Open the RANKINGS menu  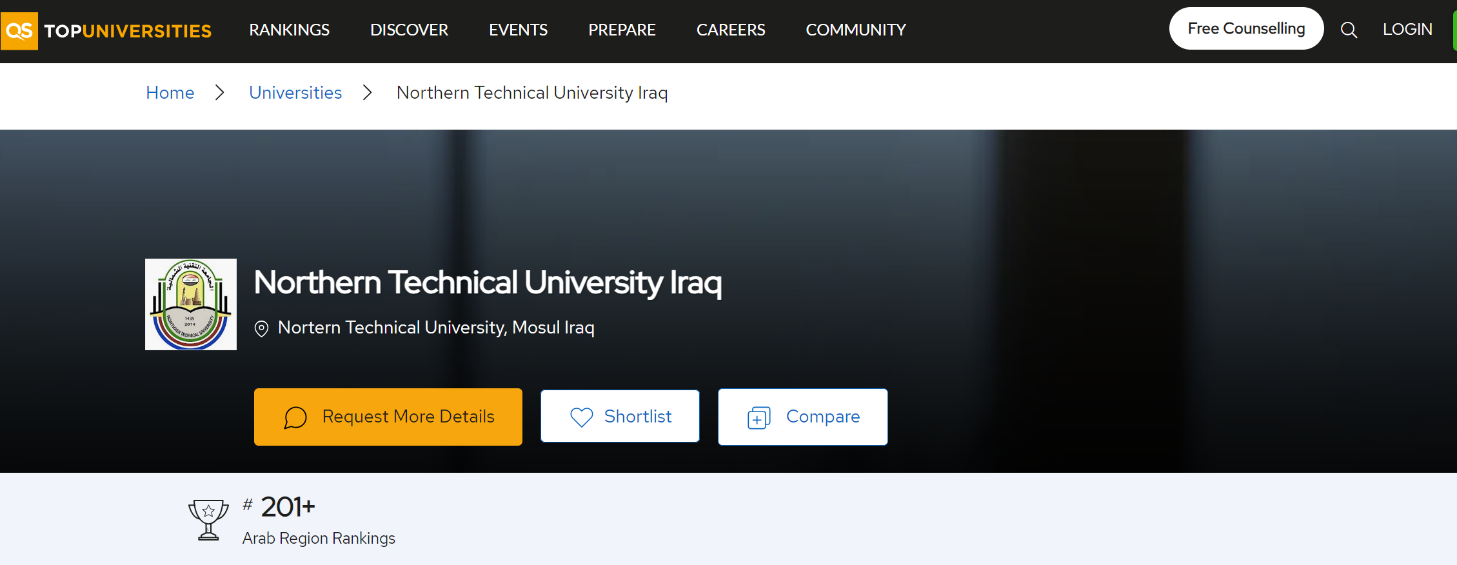(289, 30)
